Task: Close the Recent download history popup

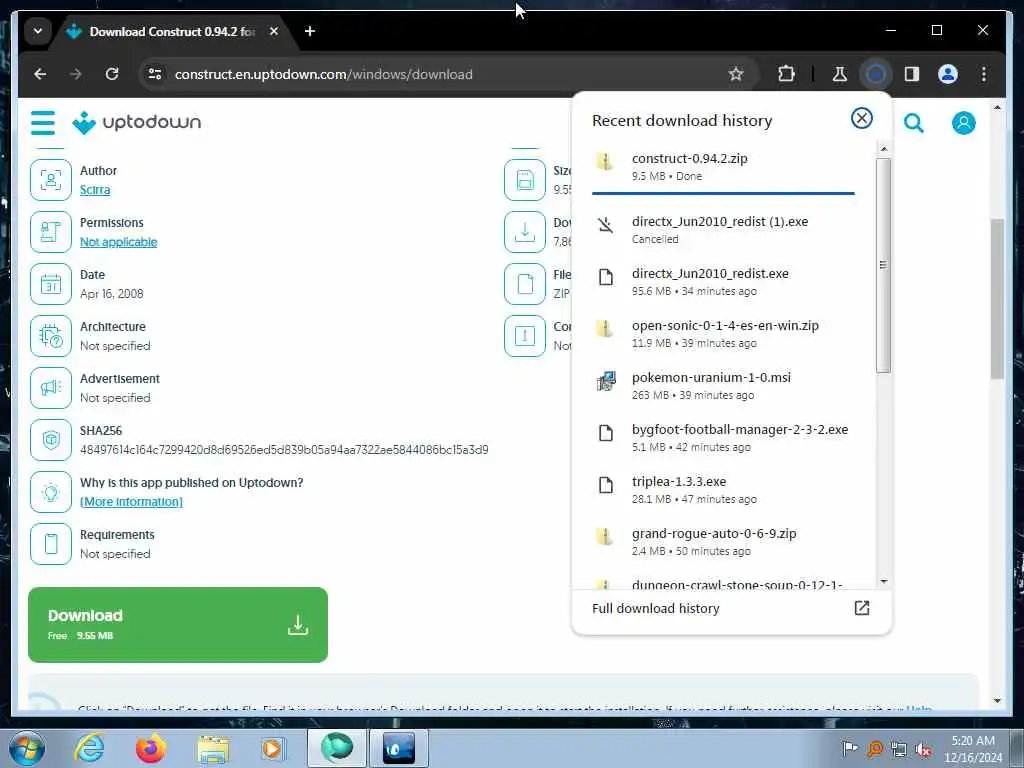Action: click(x=861, y=118)
